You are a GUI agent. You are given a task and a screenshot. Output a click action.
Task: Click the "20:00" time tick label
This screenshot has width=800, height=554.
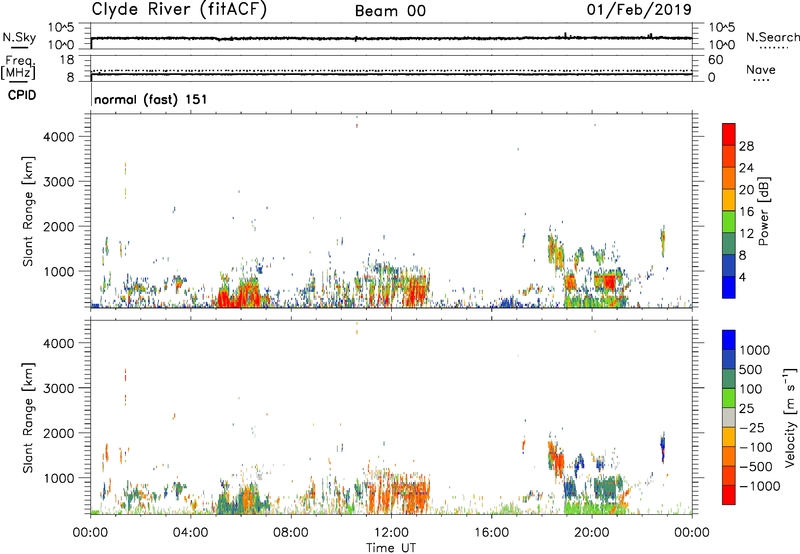click(592, 533)
